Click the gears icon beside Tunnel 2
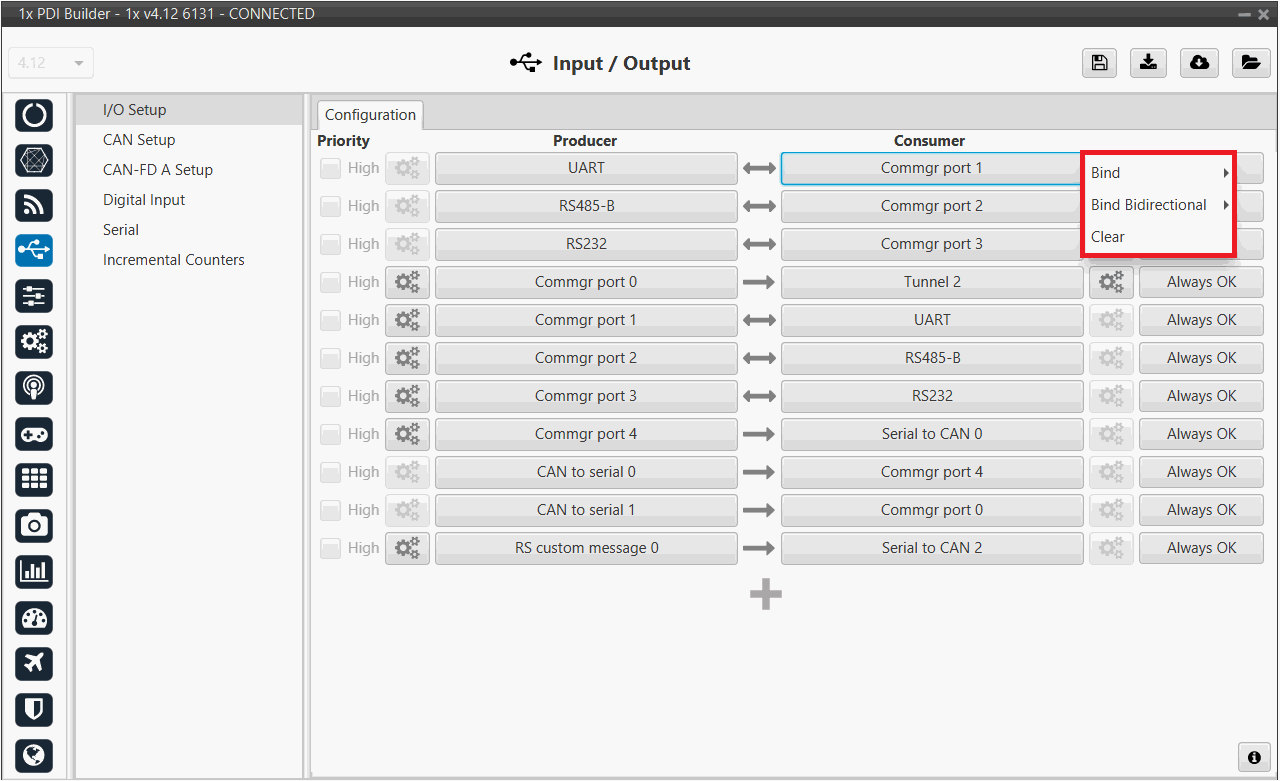Viewport: 1280px width, 781px height. point(1110,282)
